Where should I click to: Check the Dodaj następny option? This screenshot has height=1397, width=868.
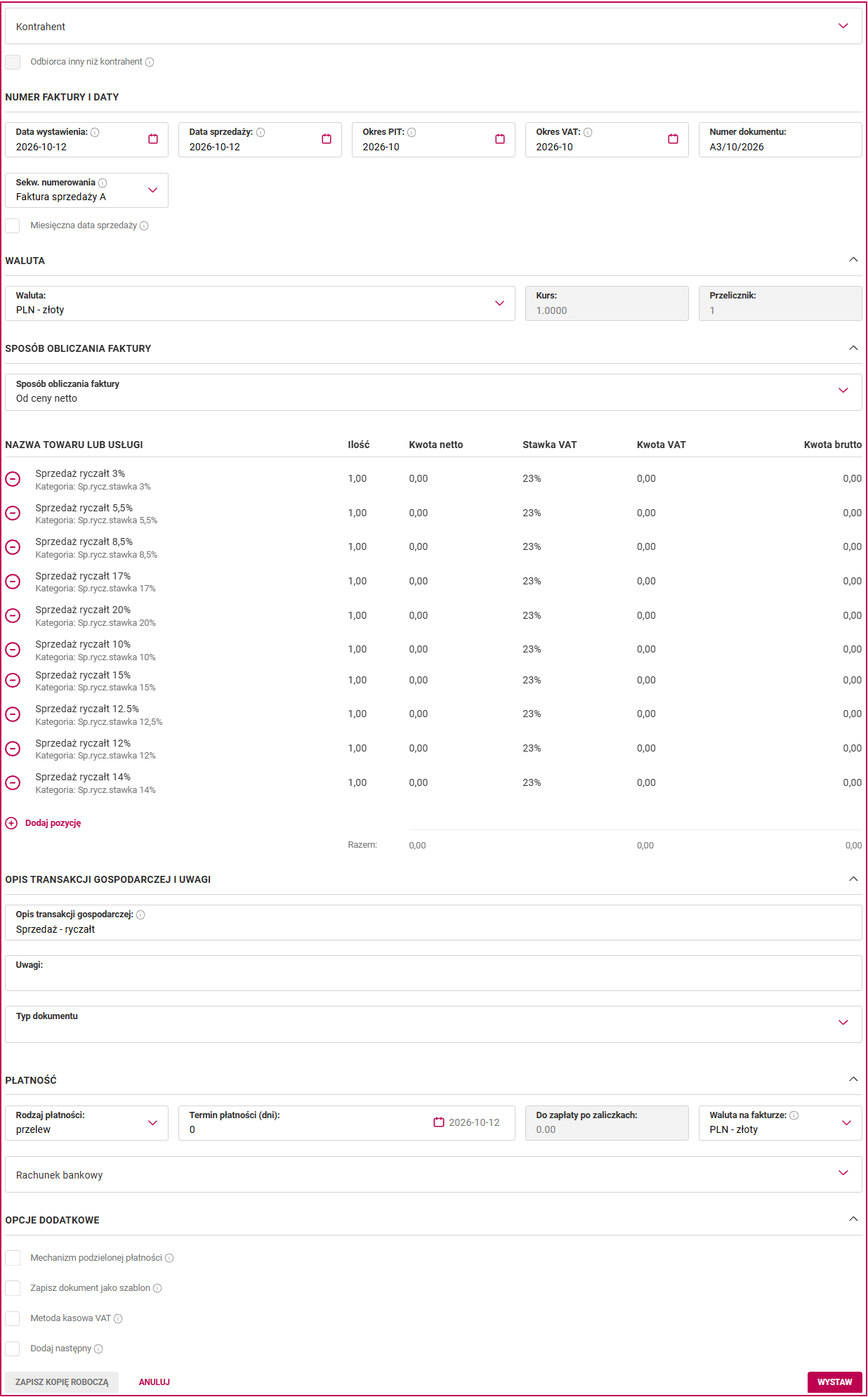coord(13,1349)
